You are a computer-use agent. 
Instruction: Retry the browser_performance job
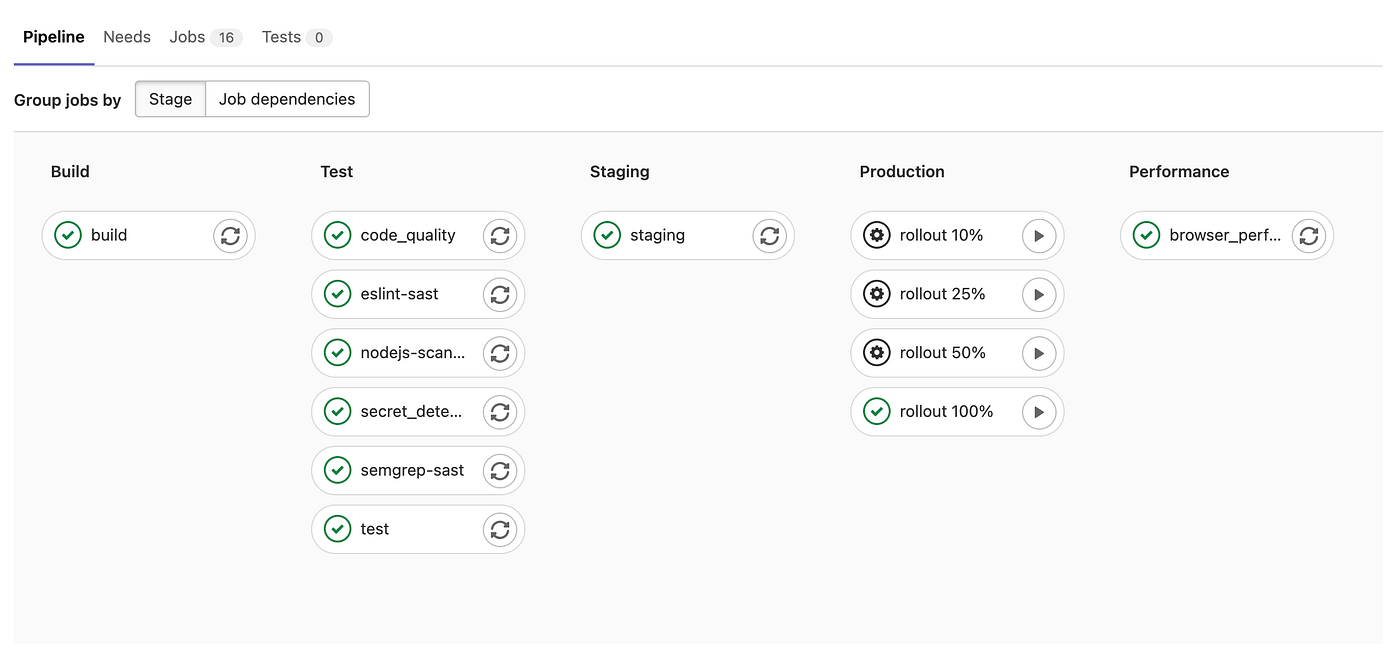pyautogui.click(x=1309, y=235)
